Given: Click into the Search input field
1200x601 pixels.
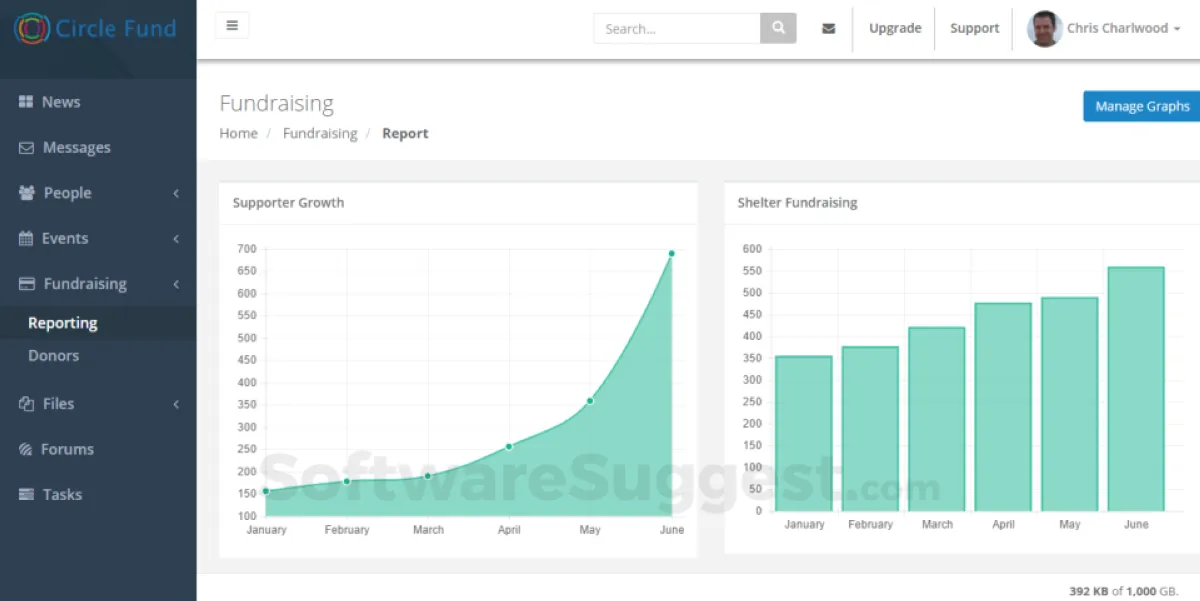Looking at the screenshot, I should pos(677,29).
